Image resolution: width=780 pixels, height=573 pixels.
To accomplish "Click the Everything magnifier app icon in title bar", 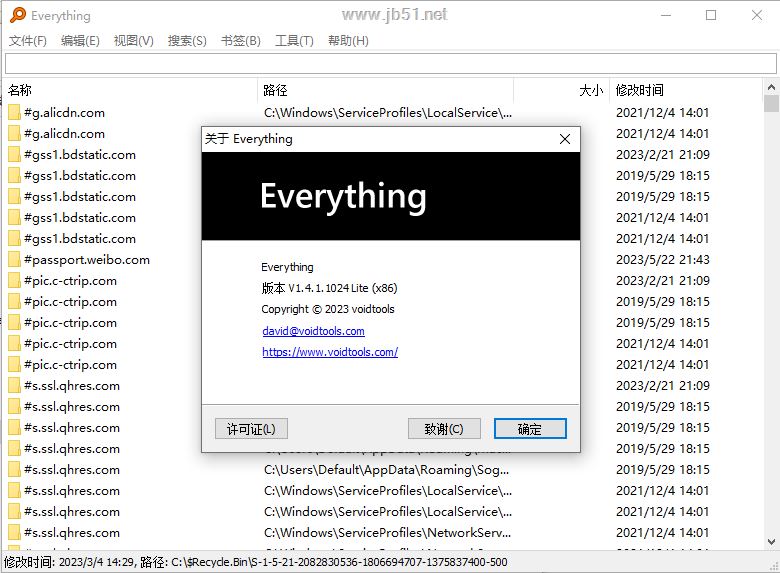I will click(17, 15).
